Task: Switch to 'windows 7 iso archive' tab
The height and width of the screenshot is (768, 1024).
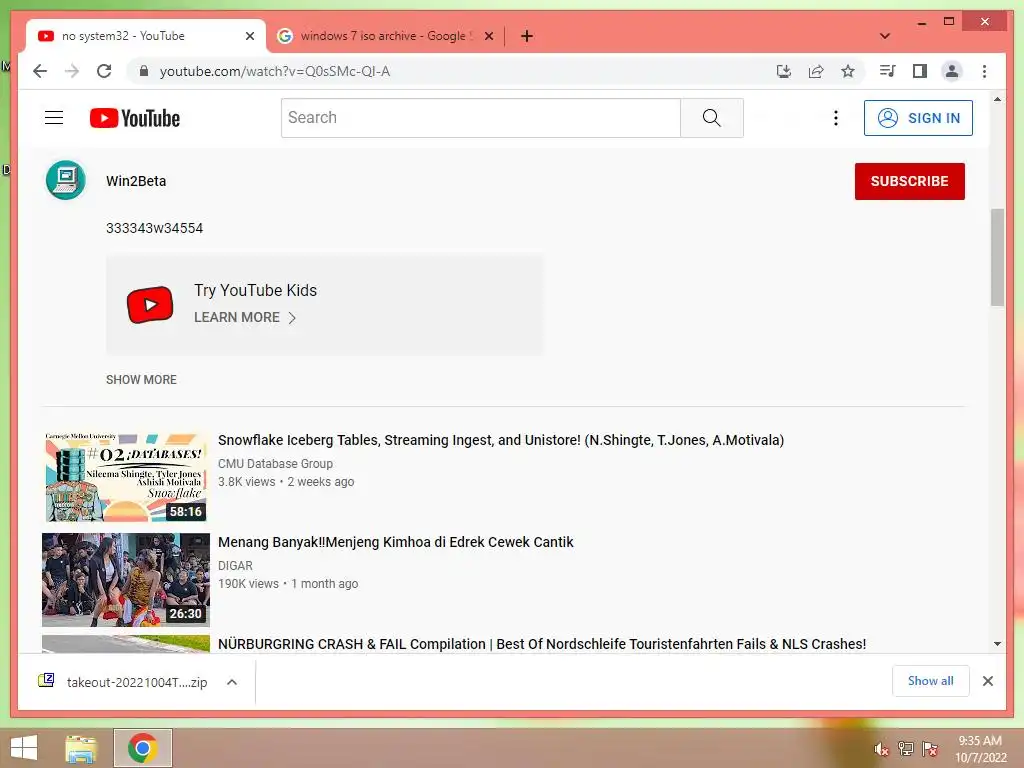Action: coord(385,36)
